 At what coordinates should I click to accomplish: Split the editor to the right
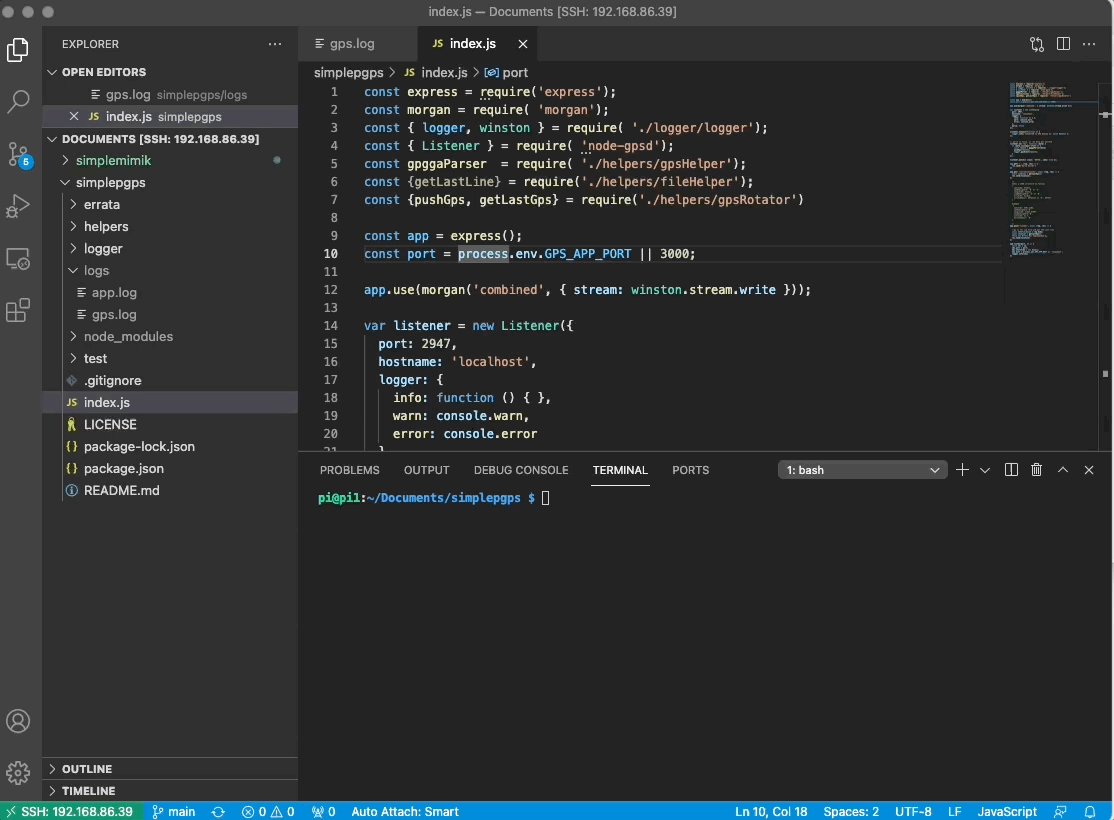tap(1063, 44)
